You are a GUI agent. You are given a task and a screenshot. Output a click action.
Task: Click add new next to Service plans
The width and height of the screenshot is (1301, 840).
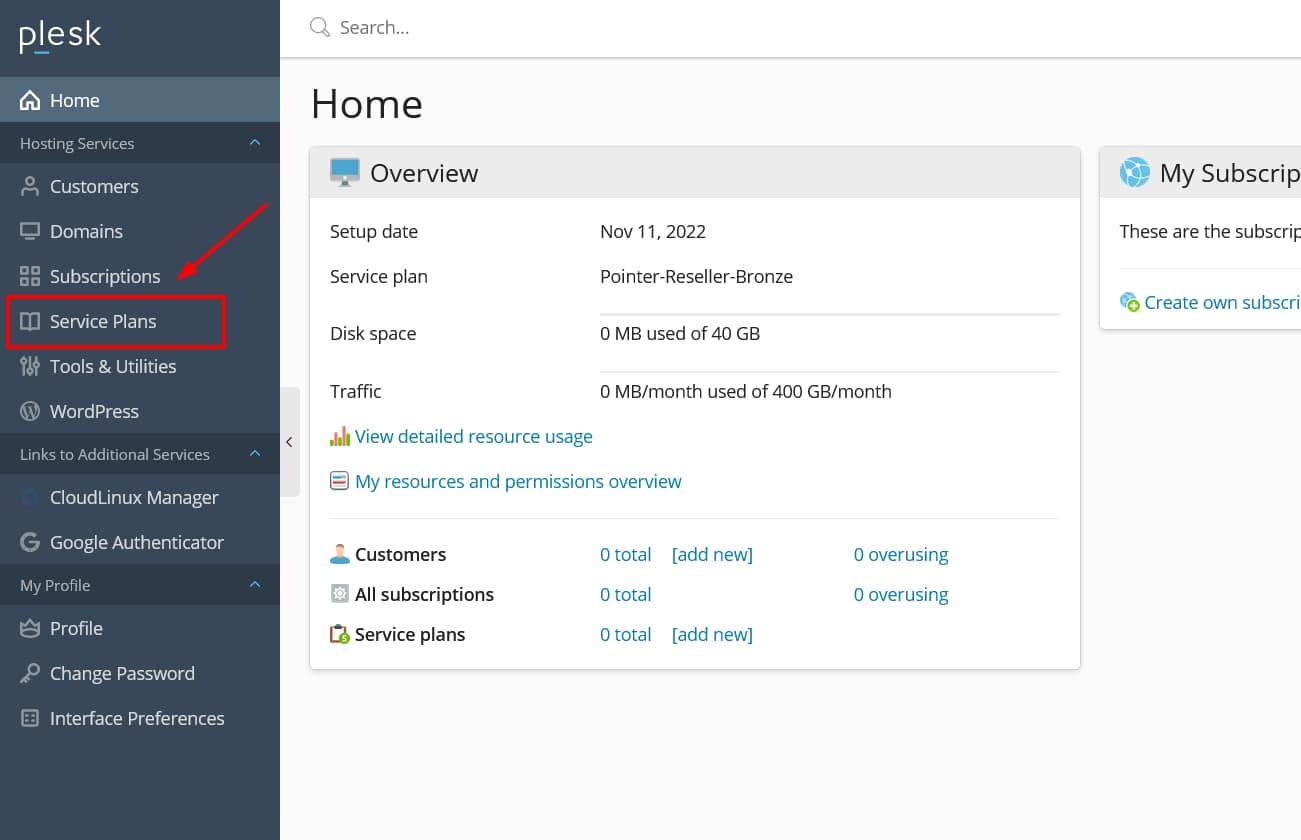(712, 634)
